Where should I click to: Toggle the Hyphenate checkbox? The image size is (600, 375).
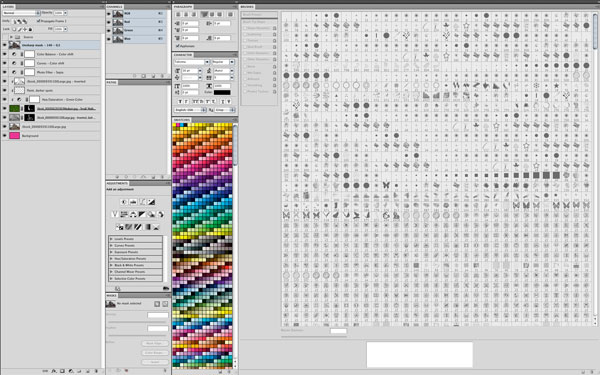click(177, 46)
